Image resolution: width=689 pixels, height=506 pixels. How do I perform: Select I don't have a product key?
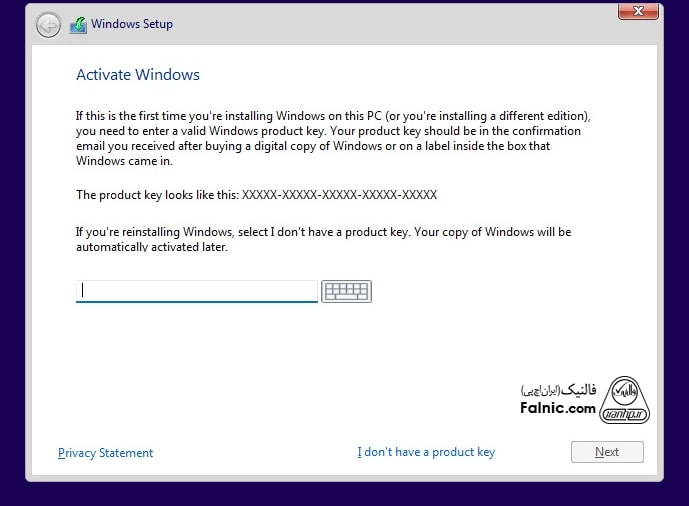(x=426, y=452)
